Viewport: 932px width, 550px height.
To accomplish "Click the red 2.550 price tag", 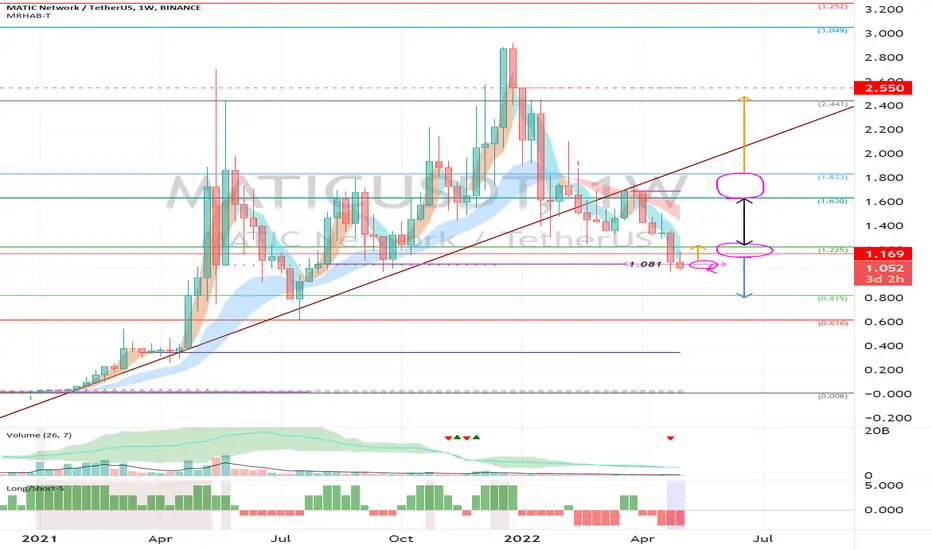I will click(882, 88).
